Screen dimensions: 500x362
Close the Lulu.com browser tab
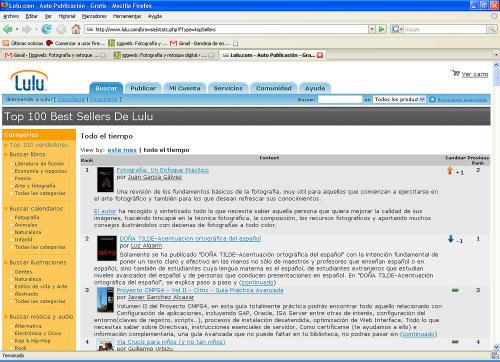320,55
